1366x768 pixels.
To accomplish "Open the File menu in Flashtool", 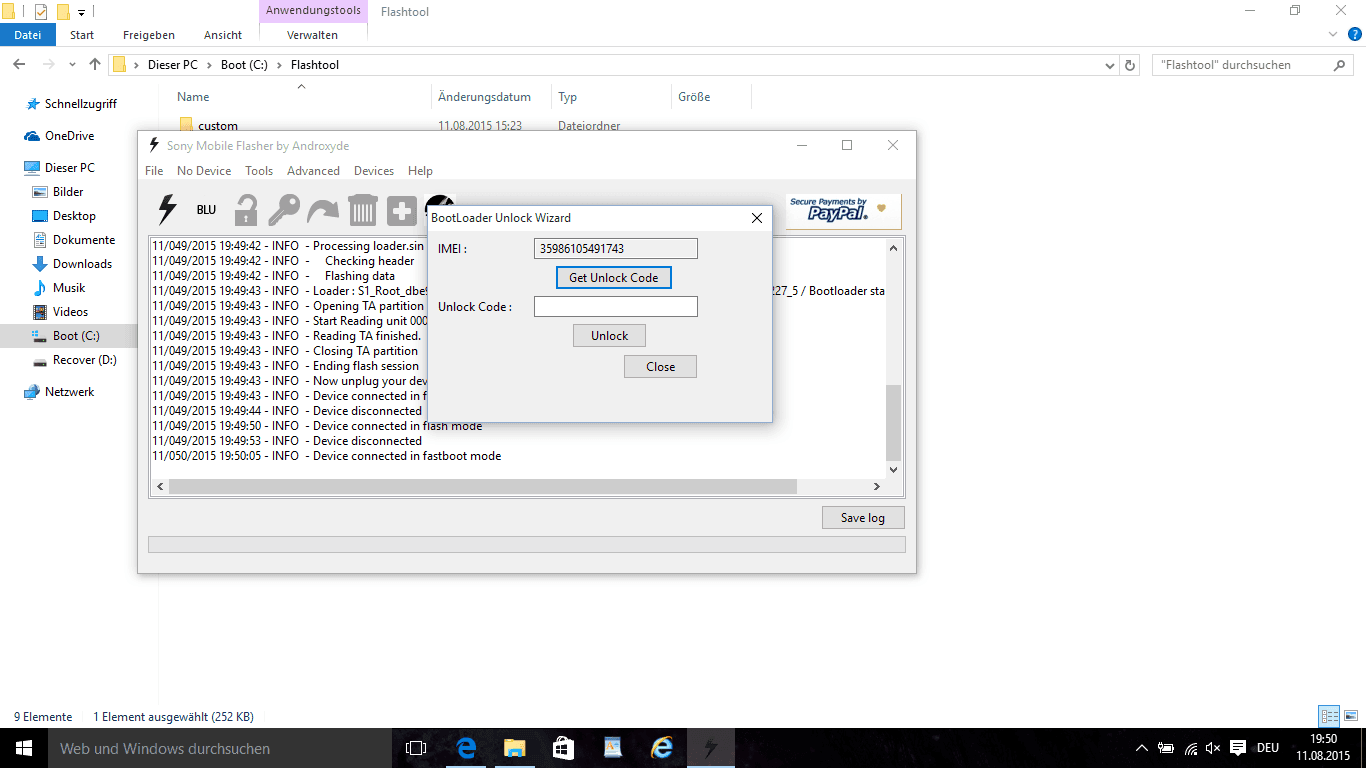I will (154, 171).
